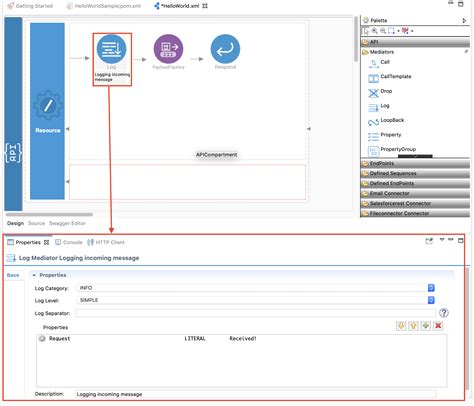Click the pink connection creation tool in palette
Screen dimensions: 474x406
click(405, 31)
